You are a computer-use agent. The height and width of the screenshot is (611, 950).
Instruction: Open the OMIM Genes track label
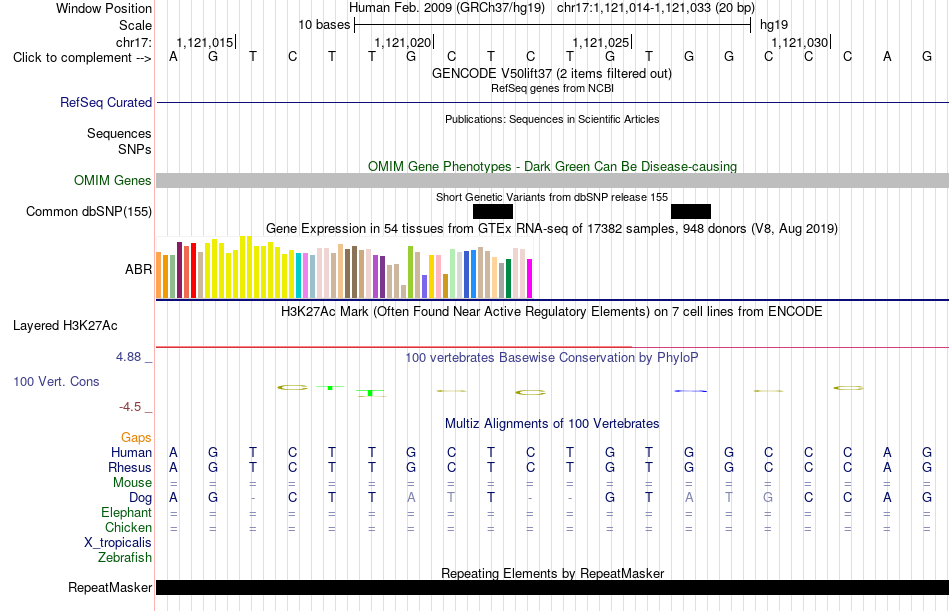click(113, 181)
